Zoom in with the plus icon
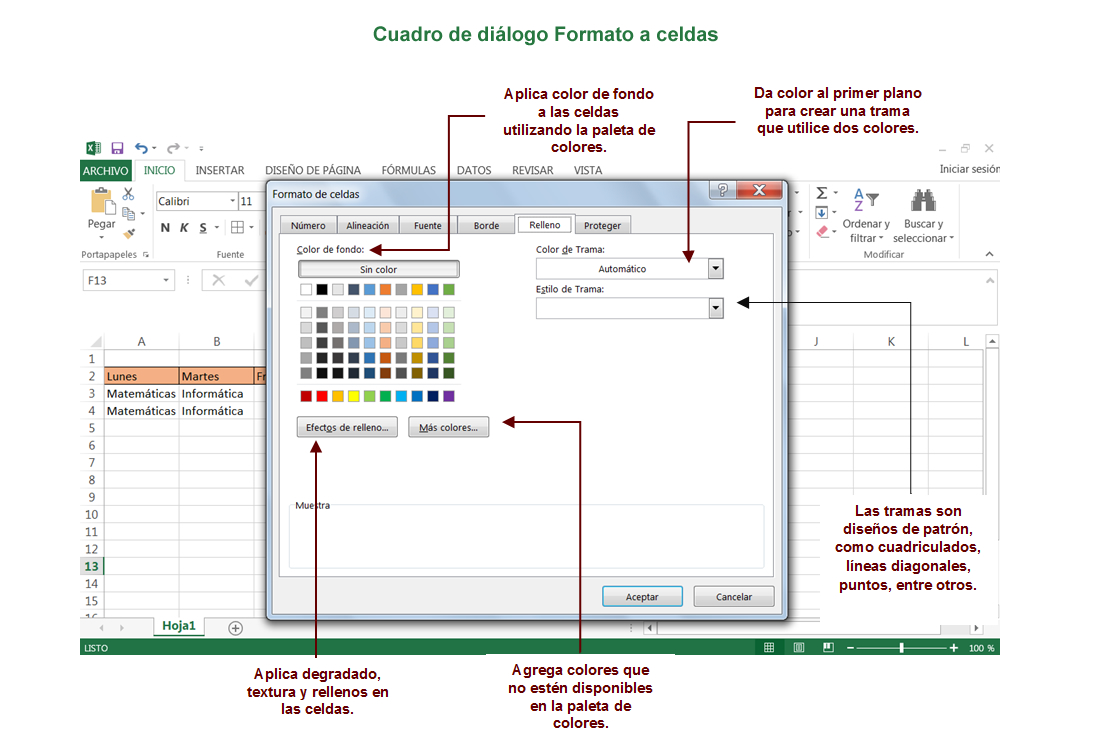1100x738 pixels. click(x=953, y=648)
